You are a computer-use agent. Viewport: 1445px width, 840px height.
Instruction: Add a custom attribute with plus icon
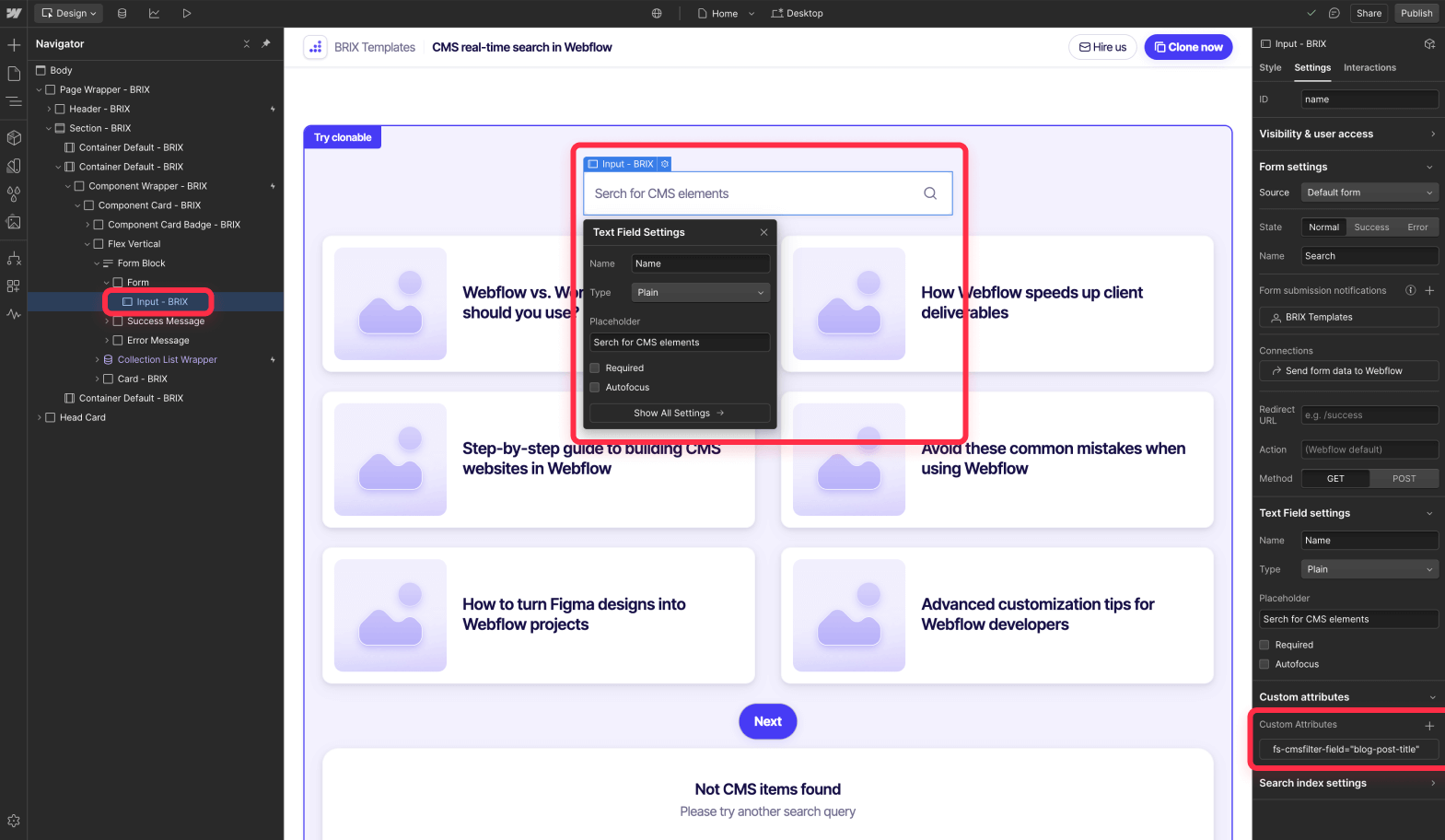[1429, 725]
